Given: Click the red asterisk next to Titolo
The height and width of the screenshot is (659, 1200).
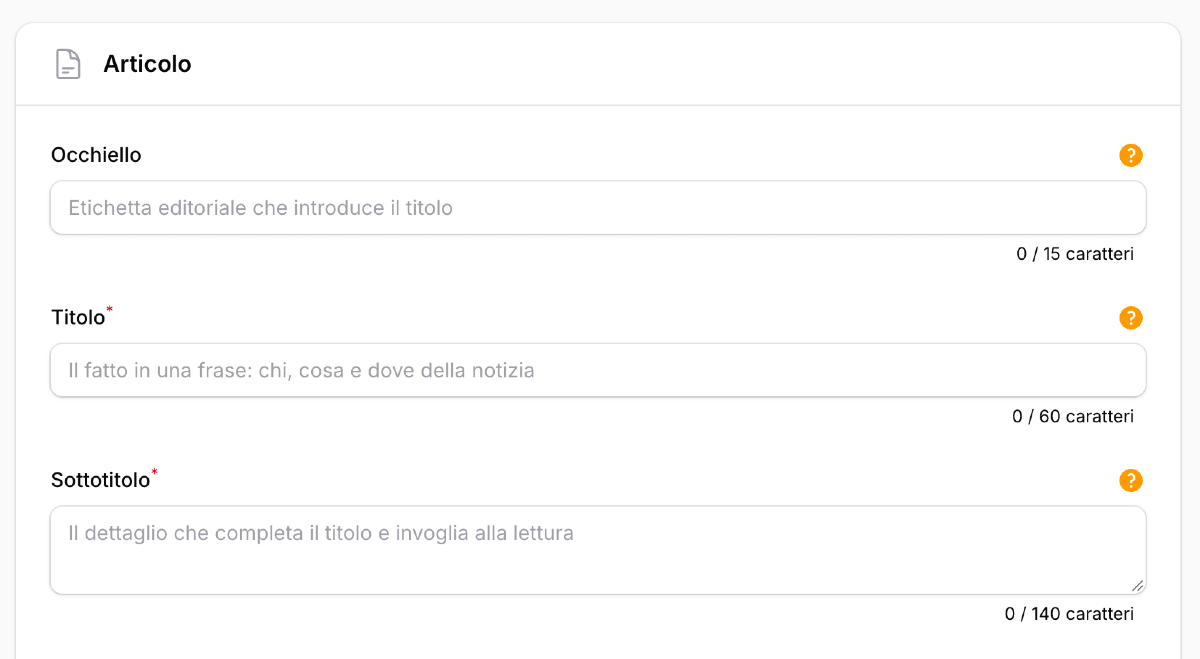Looking at the screenshot, I should (x=110, y=311).
